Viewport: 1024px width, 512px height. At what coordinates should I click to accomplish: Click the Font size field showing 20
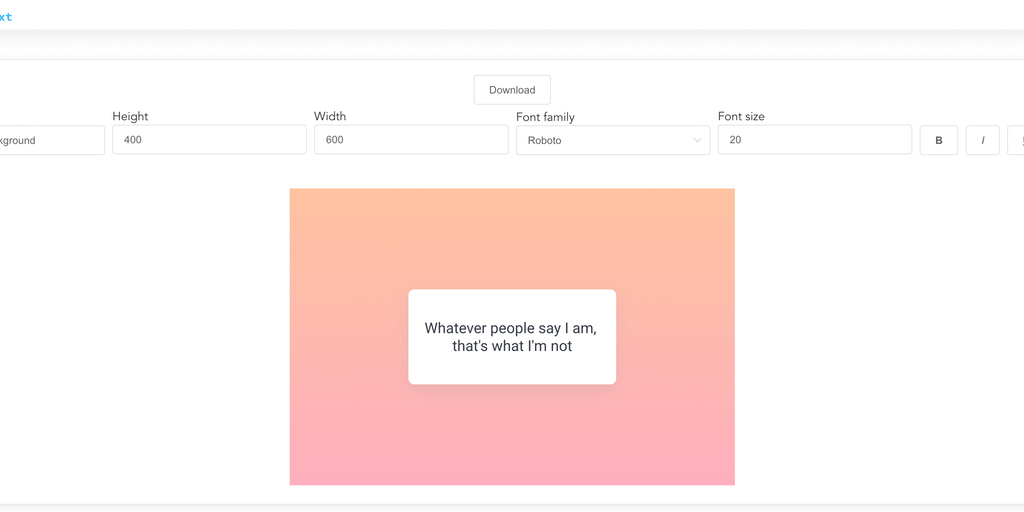pyautogui.click(x=814, y=140)
